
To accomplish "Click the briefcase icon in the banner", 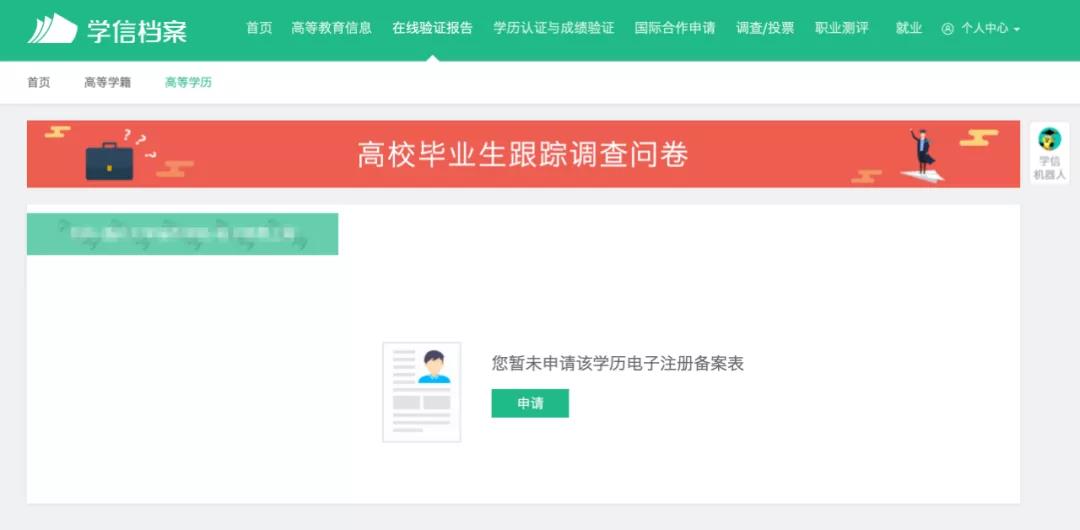I will click(109, 159).
